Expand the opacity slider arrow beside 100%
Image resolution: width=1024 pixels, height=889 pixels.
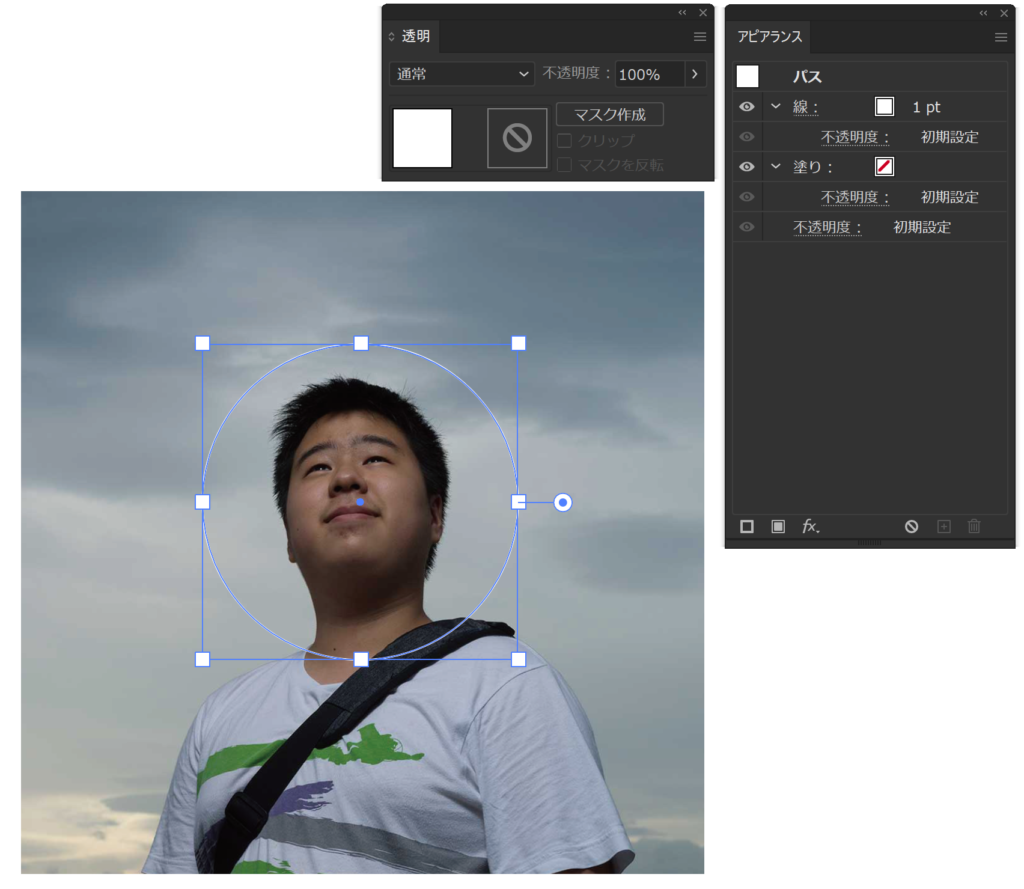(695, 74)
